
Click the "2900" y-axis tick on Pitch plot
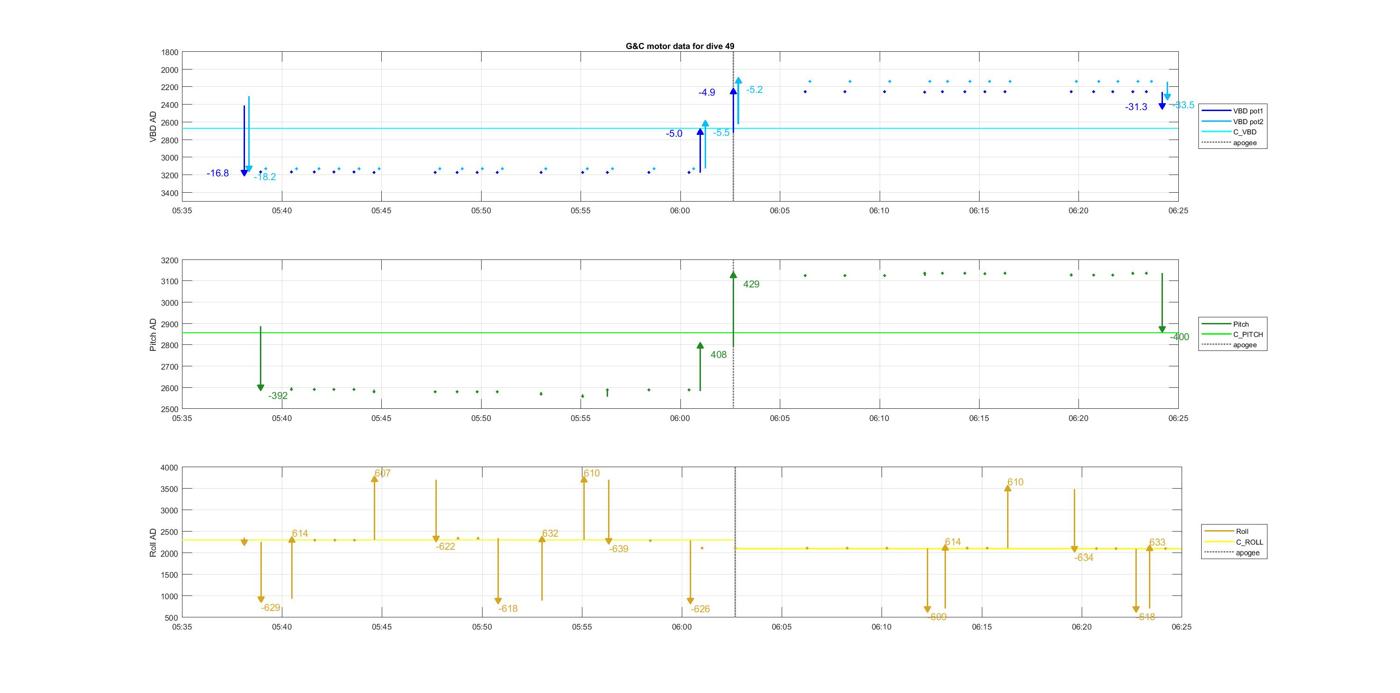click(x=170, y=324)
